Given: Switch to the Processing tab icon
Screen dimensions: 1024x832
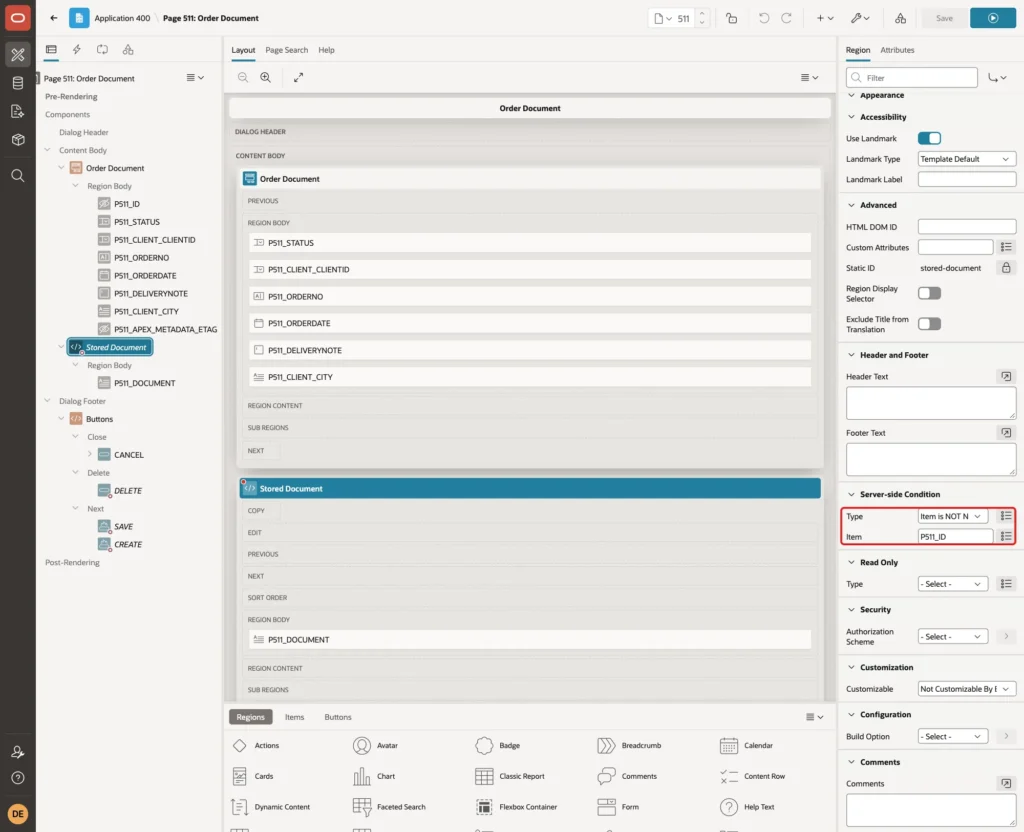Looking at the screenshot, I should tap(103, 50).
